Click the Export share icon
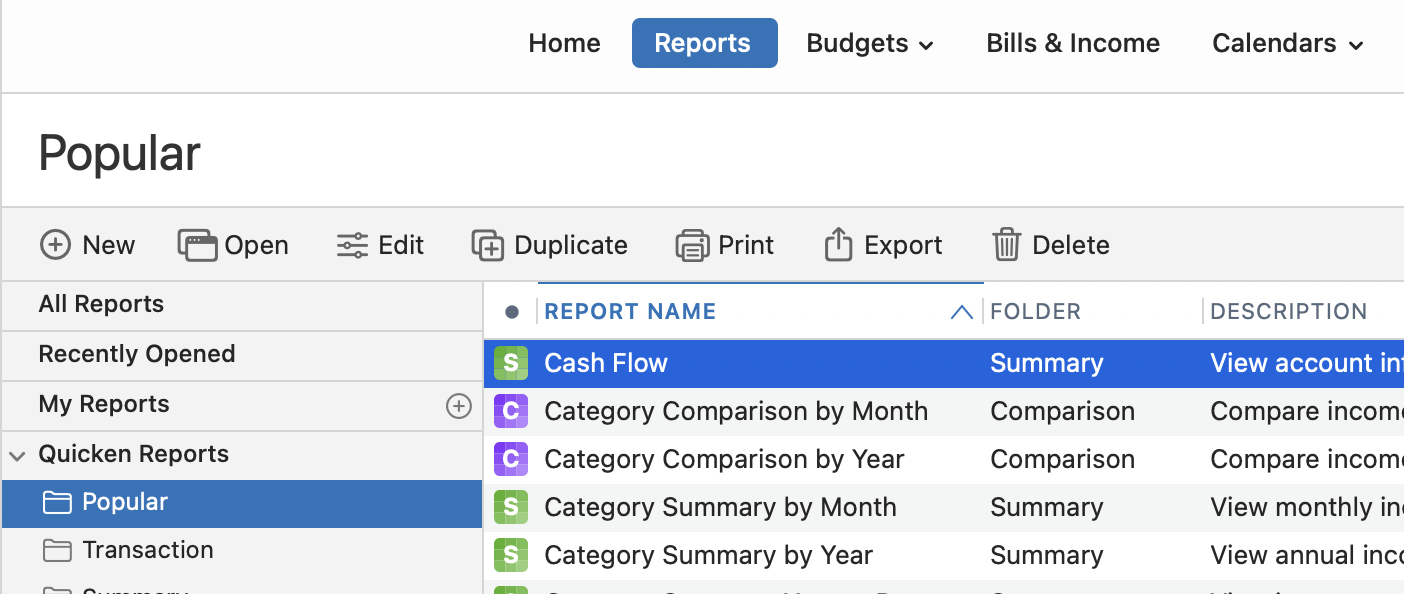 coord(838,245)
